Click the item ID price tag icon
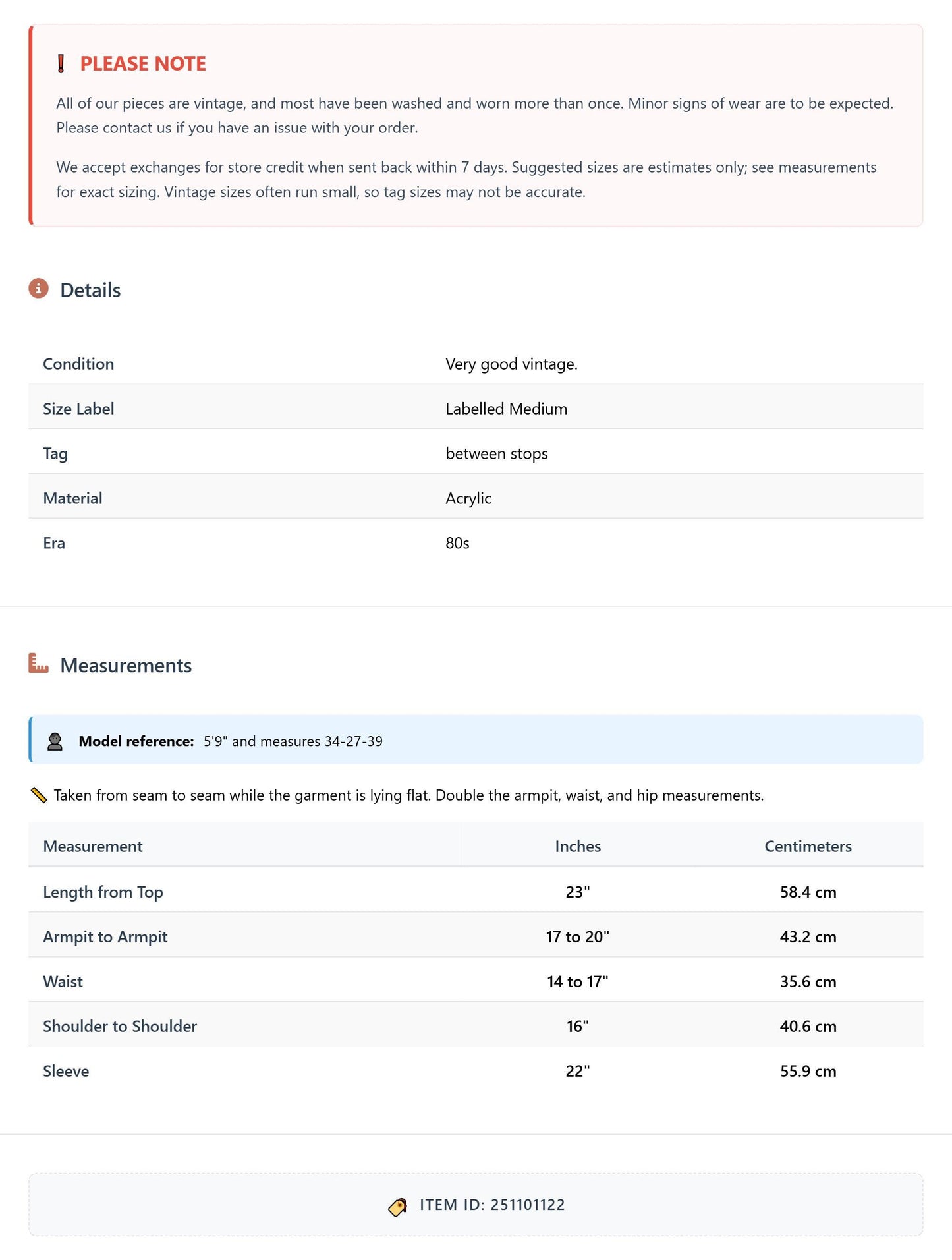952x1260 pixels. coord(398,1206)
